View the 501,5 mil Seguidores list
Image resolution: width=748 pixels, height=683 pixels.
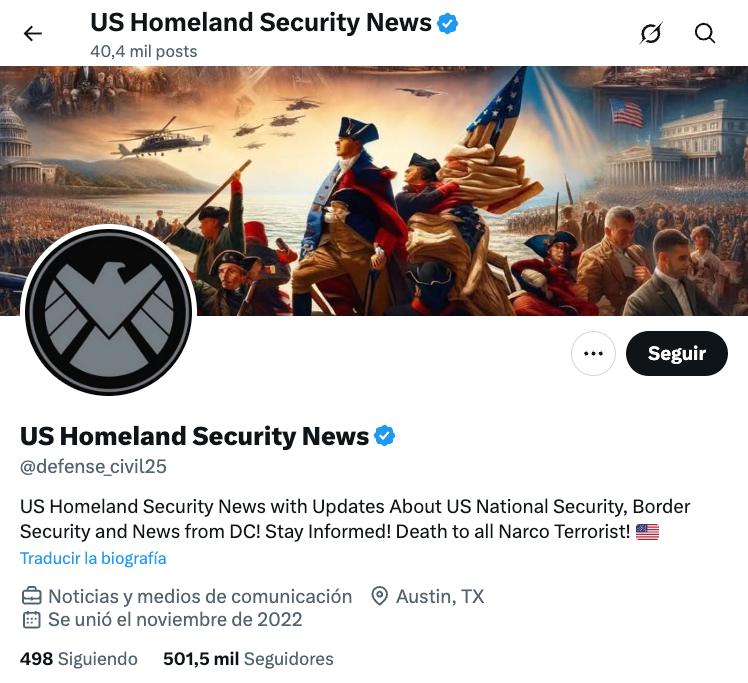tap(248, 659)
